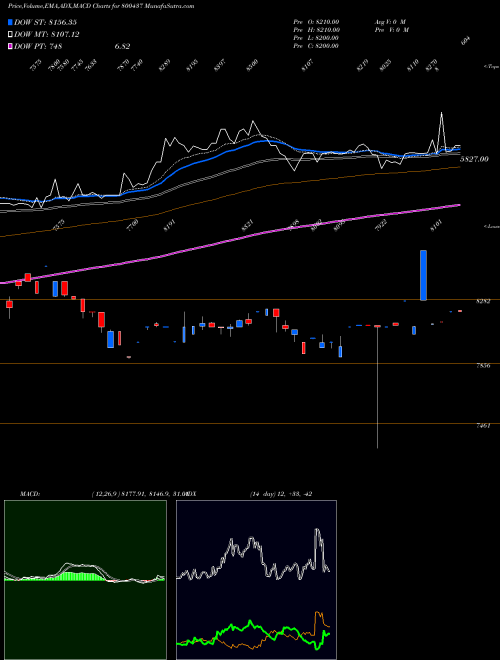Click the ADX (14 day) values text
This screenshot has height=660, width=500.
280,494
